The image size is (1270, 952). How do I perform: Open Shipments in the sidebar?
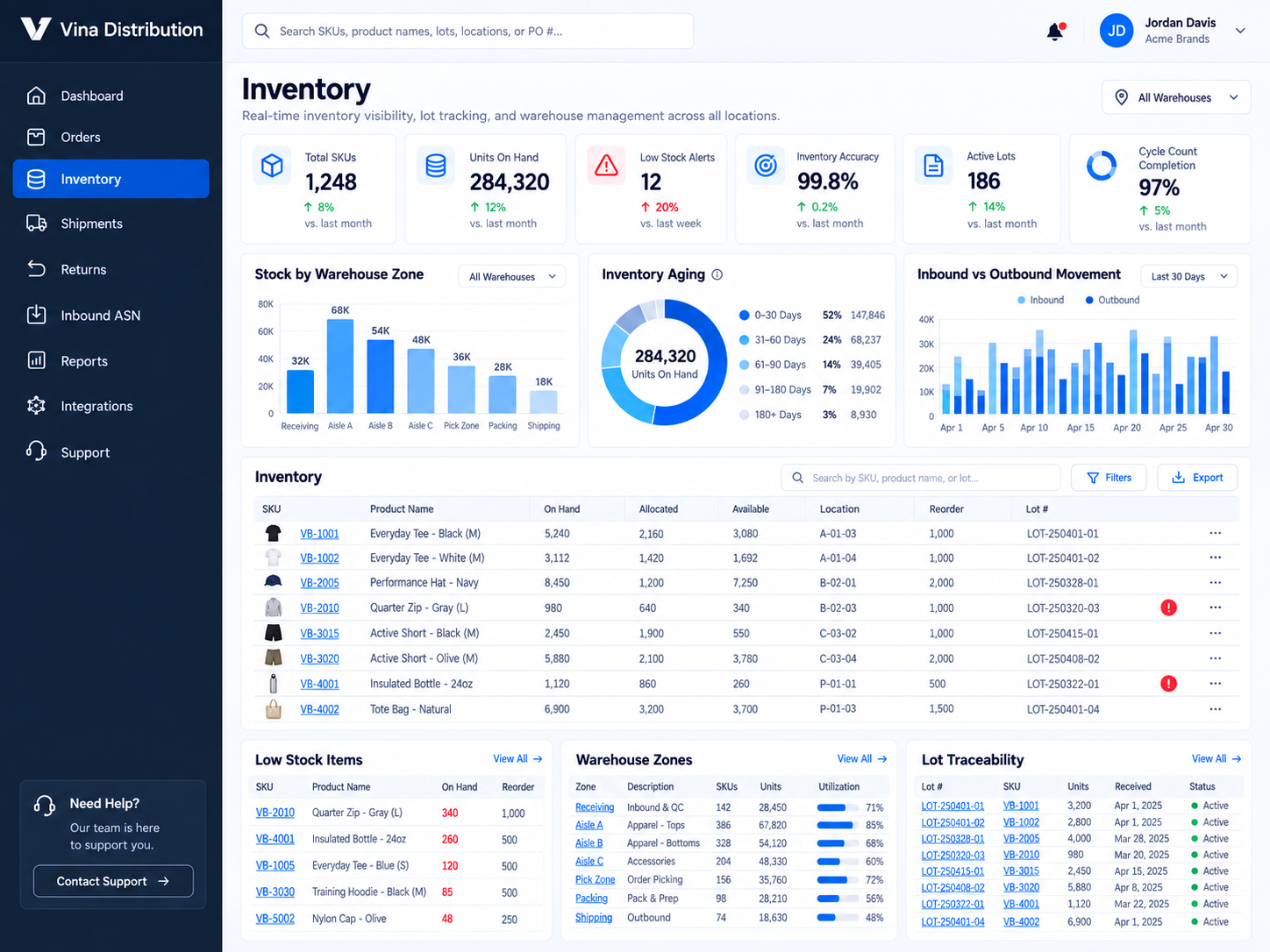[x=111, y=224]
